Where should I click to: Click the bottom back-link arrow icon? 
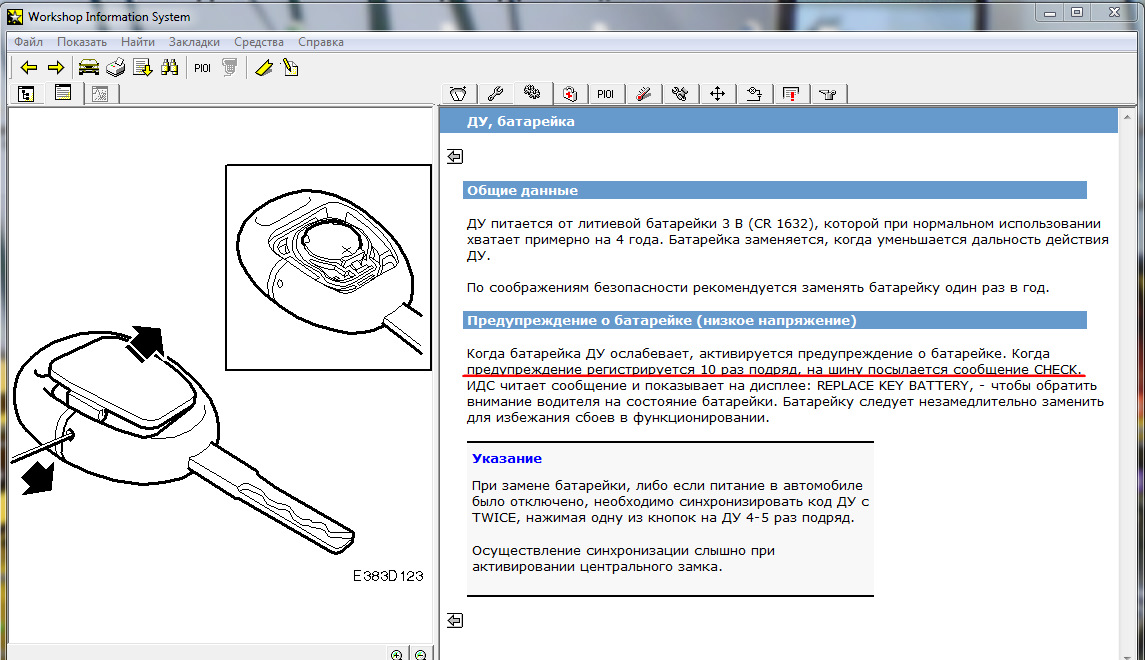(x=455, y=620)
